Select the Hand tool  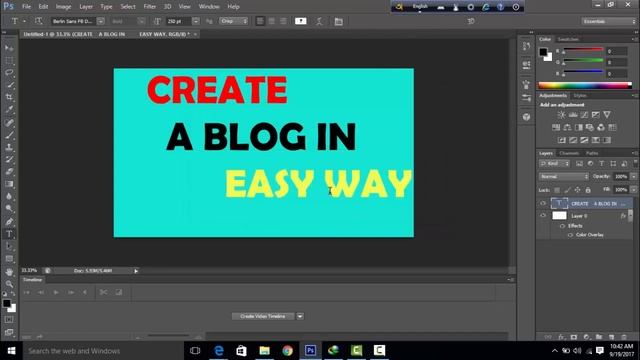9,272
